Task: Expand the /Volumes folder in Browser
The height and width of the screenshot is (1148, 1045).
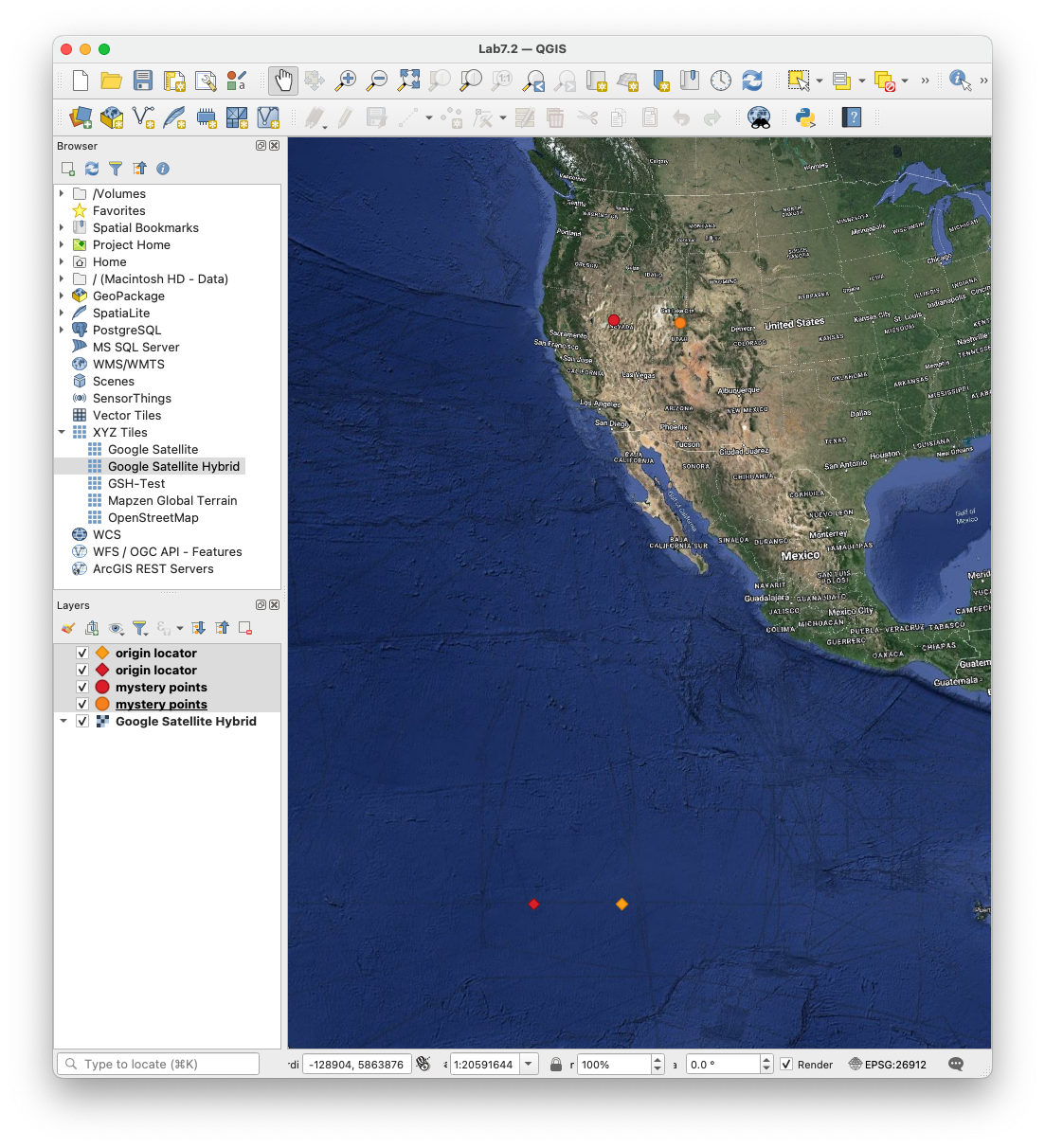Action: click(62, 193)
